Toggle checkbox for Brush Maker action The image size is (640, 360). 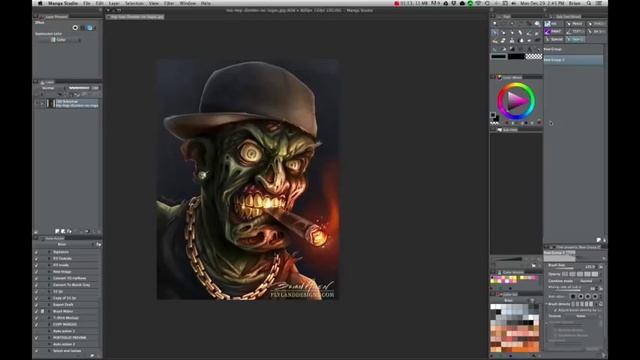36,311
